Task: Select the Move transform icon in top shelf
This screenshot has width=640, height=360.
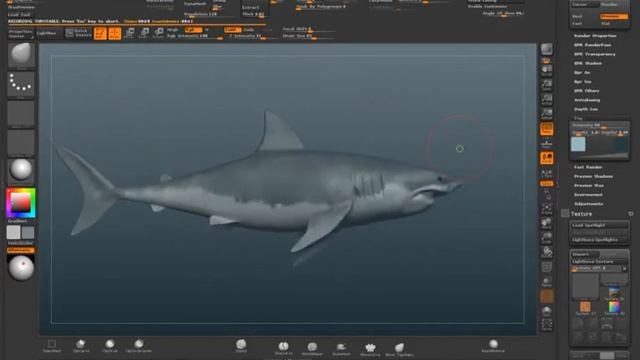Action: (130, 33)
